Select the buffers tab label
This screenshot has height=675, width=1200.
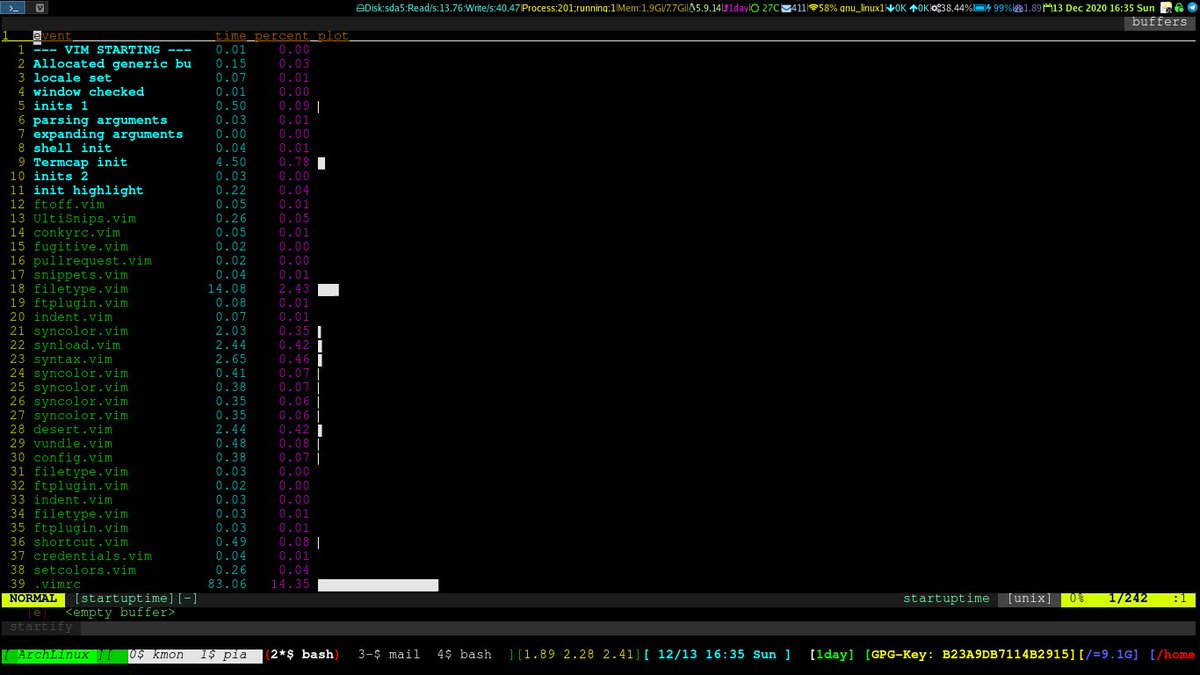[1159, 22]
